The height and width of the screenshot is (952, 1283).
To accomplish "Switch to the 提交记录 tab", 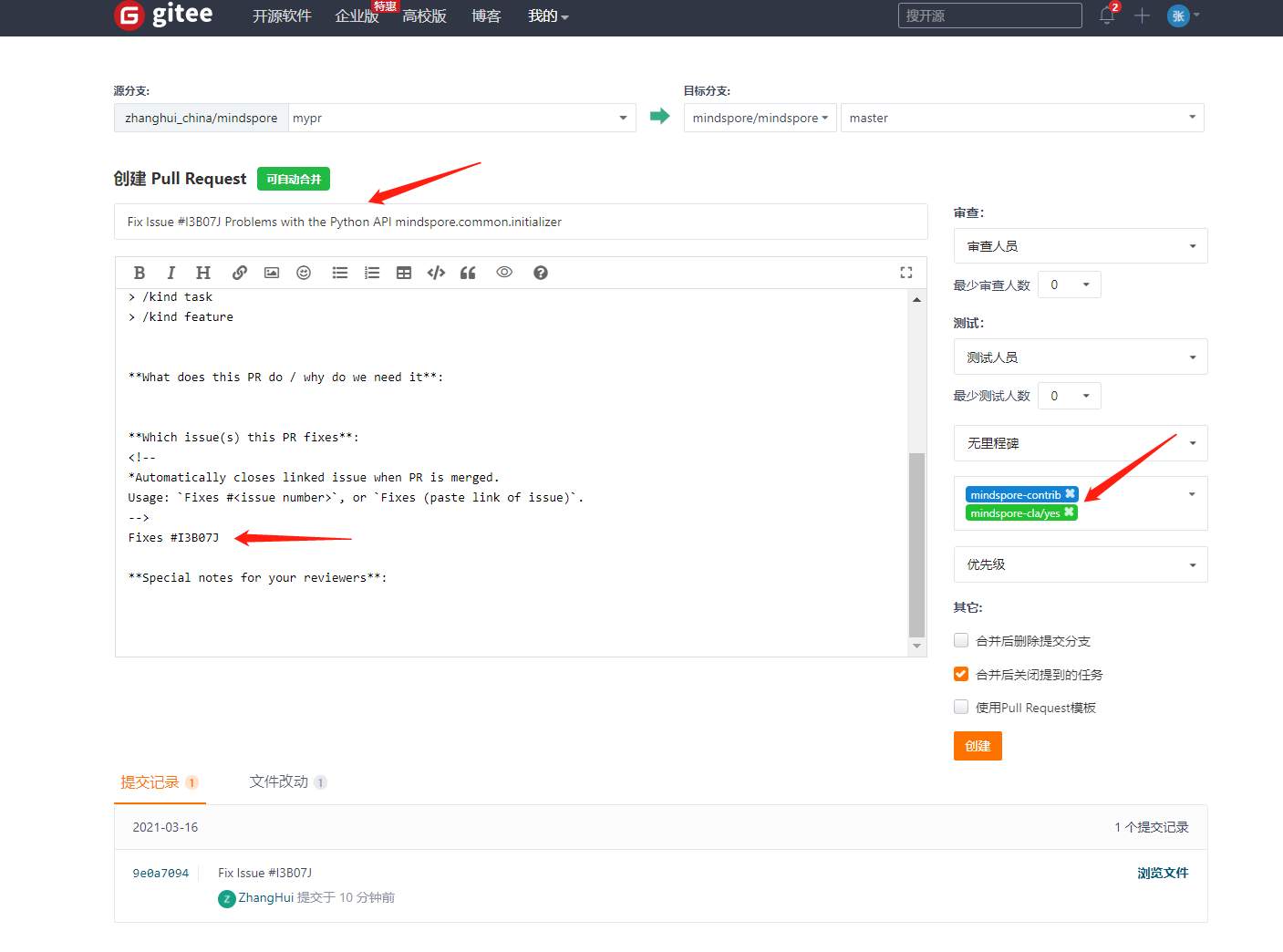I will 160,782.
